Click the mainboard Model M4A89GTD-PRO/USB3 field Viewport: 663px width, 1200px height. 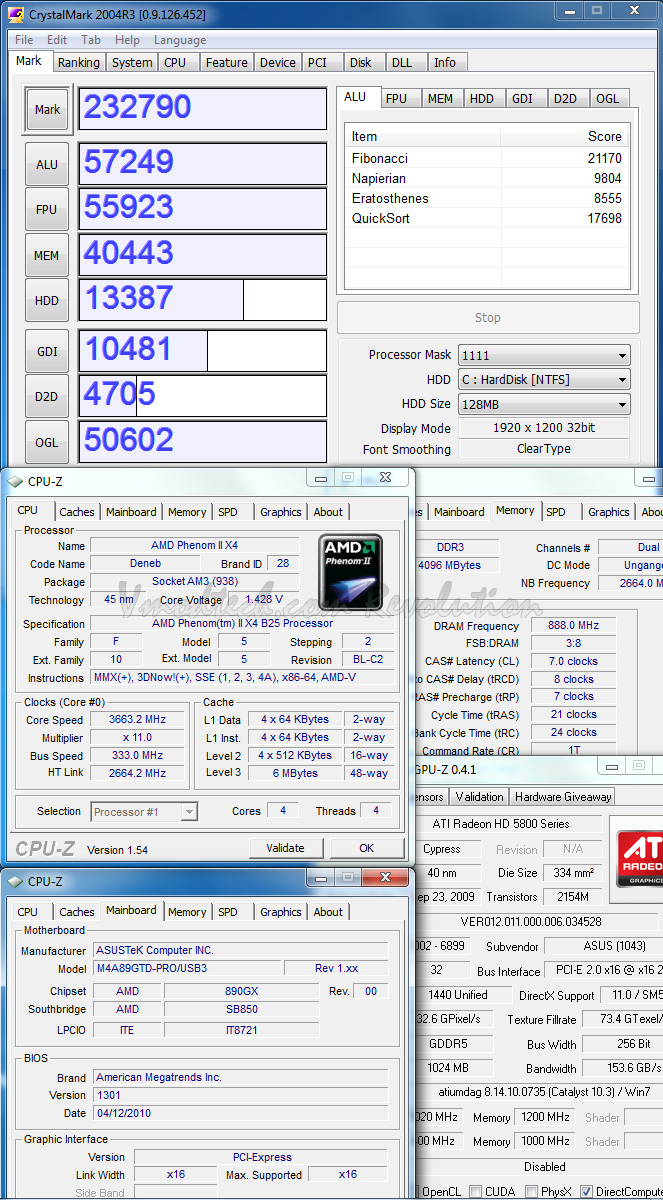[x=186, y=969]
